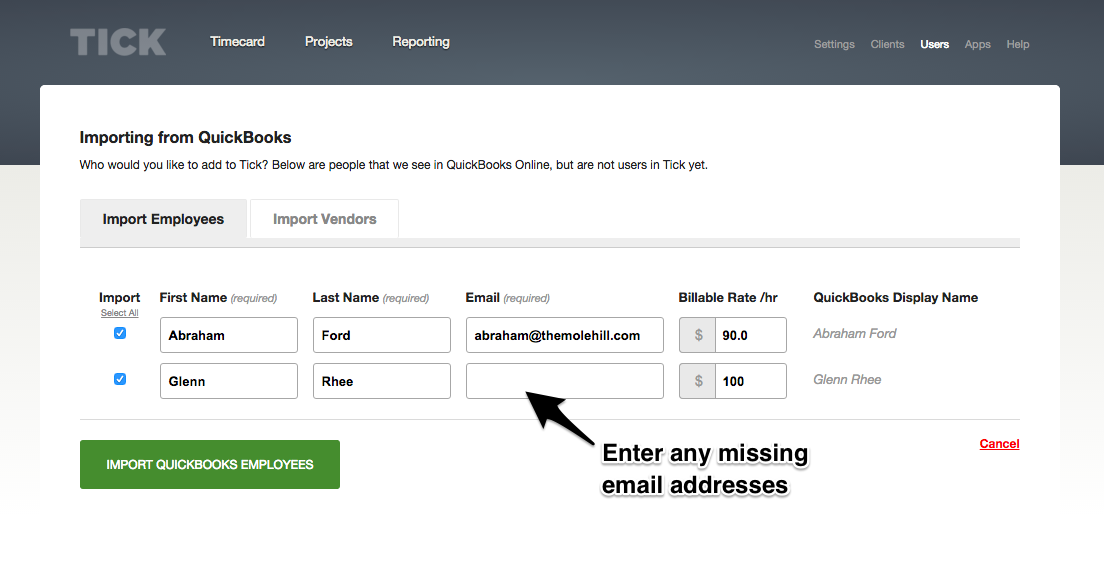Screen dimensions: 1104x578
Task: Open the Help page
Action: pyautogui.click(x=1017, y=44)
